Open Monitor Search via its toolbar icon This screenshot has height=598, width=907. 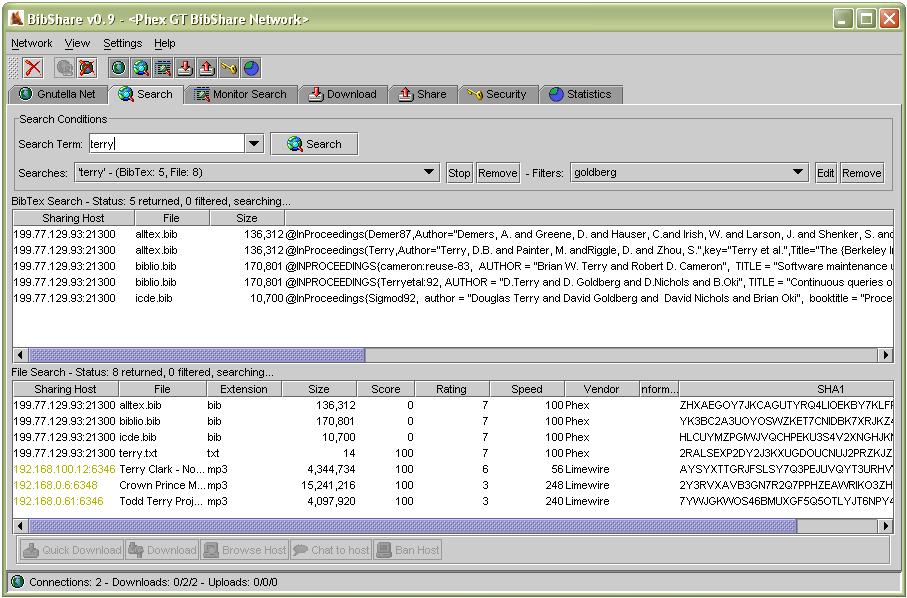tap(163, 67)
